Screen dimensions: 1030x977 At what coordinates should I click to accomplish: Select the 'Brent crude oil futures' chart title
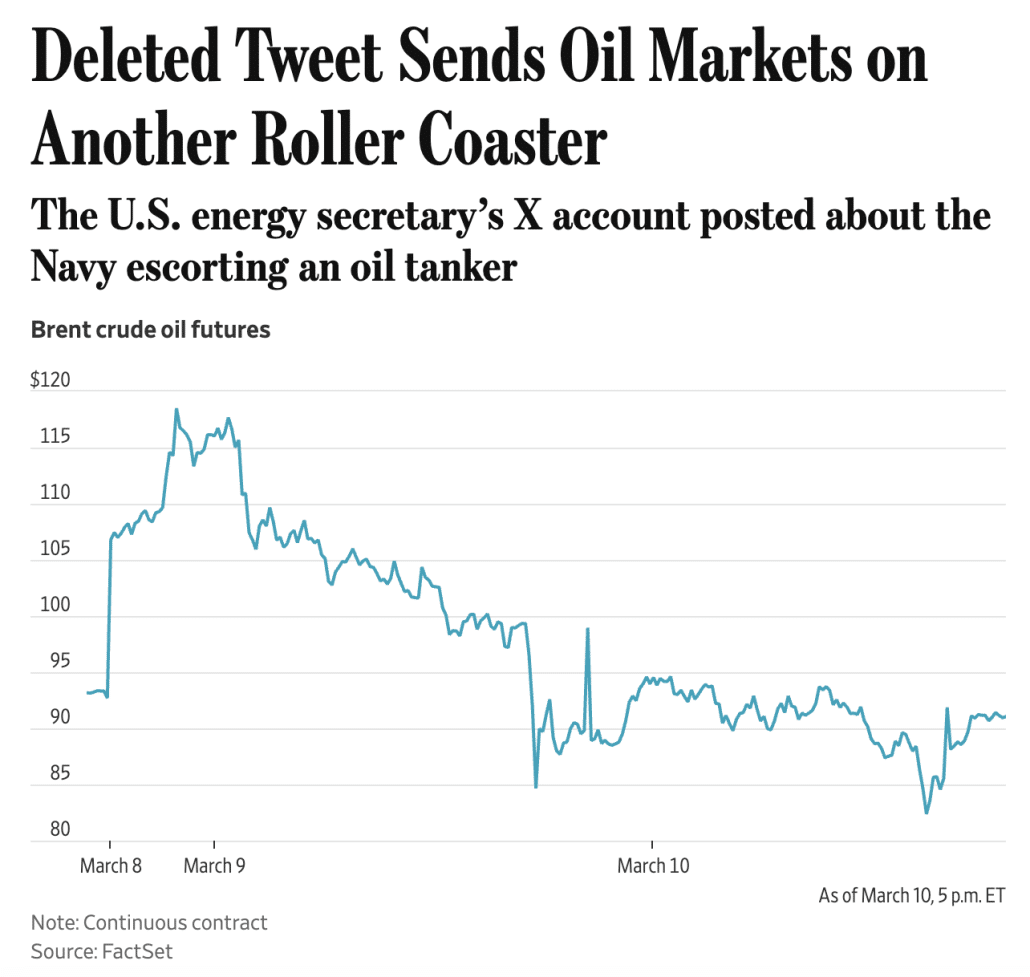click(x=151, y=329)
